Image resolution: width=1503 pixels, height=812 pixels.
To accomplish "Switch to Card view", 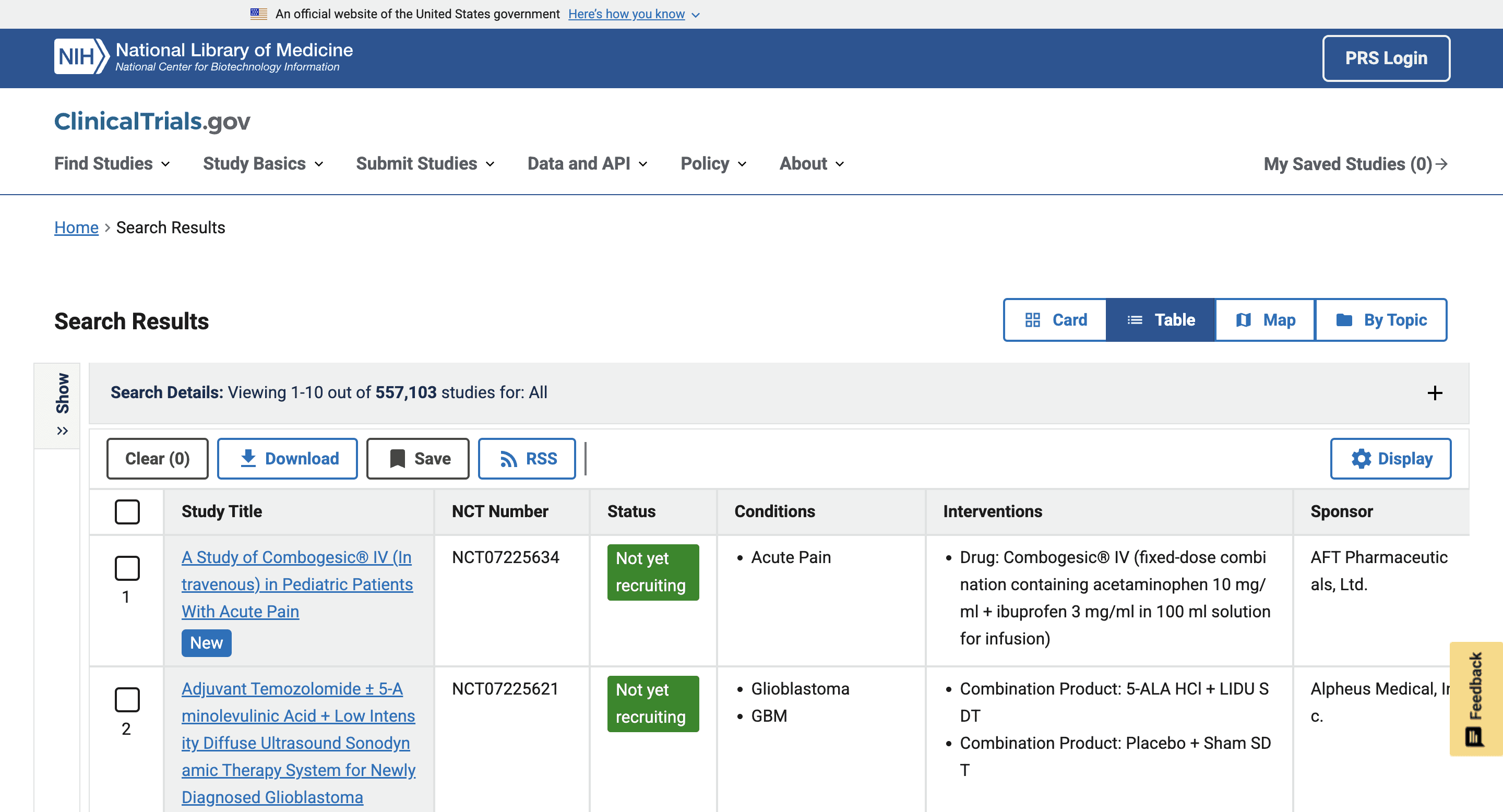I will [1054, 320].
